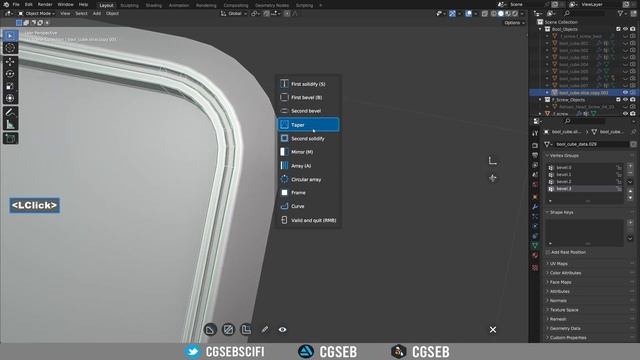Open the green Object Data tab in Properties

535,245
